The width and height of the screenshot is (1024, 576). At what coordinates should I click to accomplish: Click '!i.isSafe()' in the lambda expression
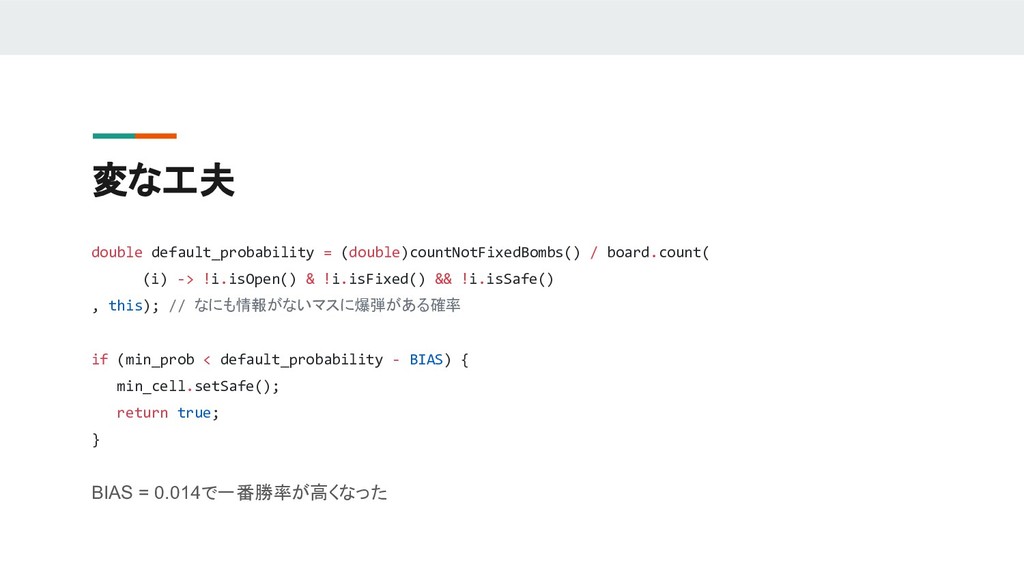507,280
